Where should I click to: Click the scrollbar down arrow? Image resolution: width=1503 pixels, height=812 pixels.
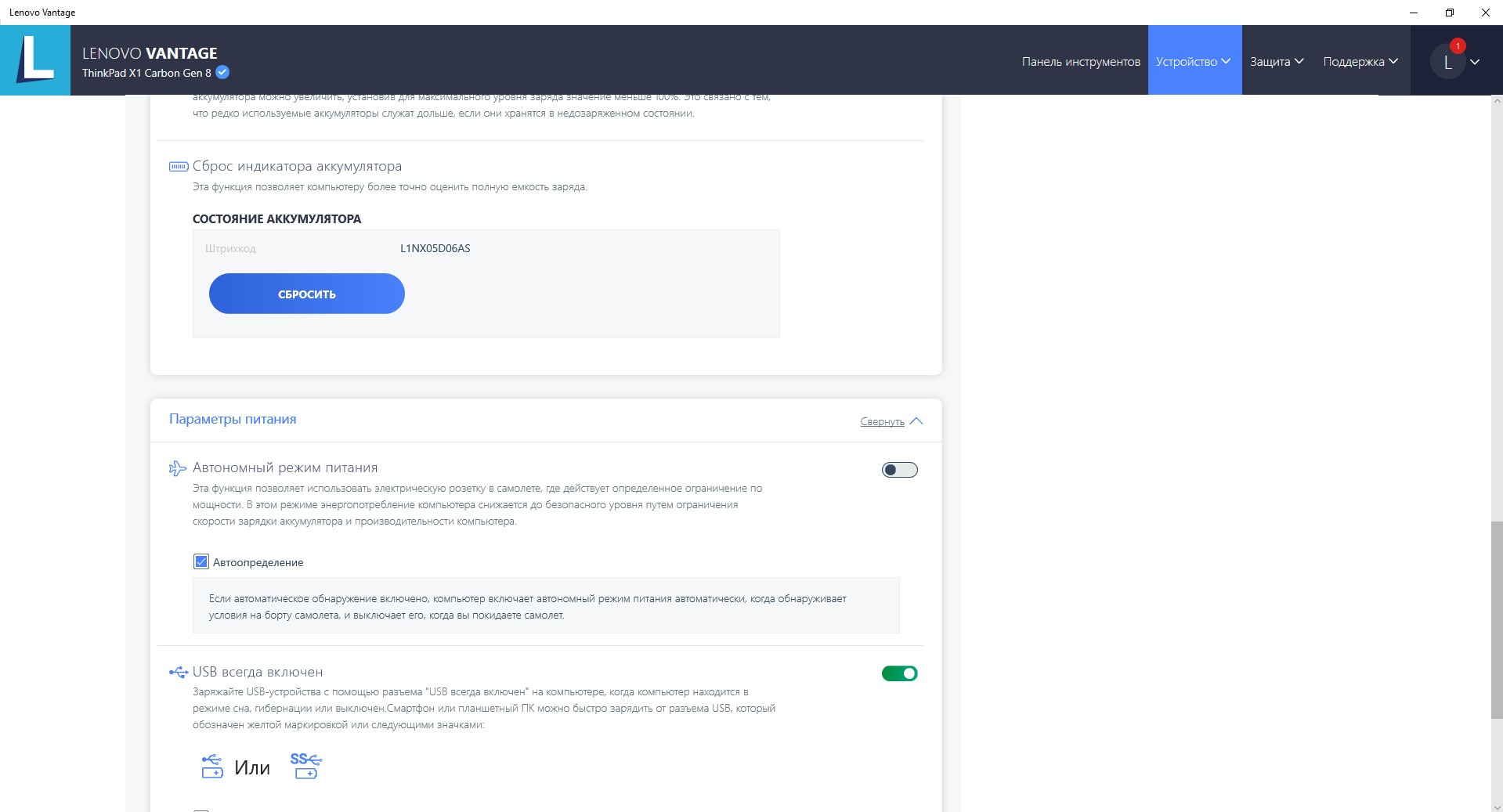pyautogui.click(x=1497, y=806)
